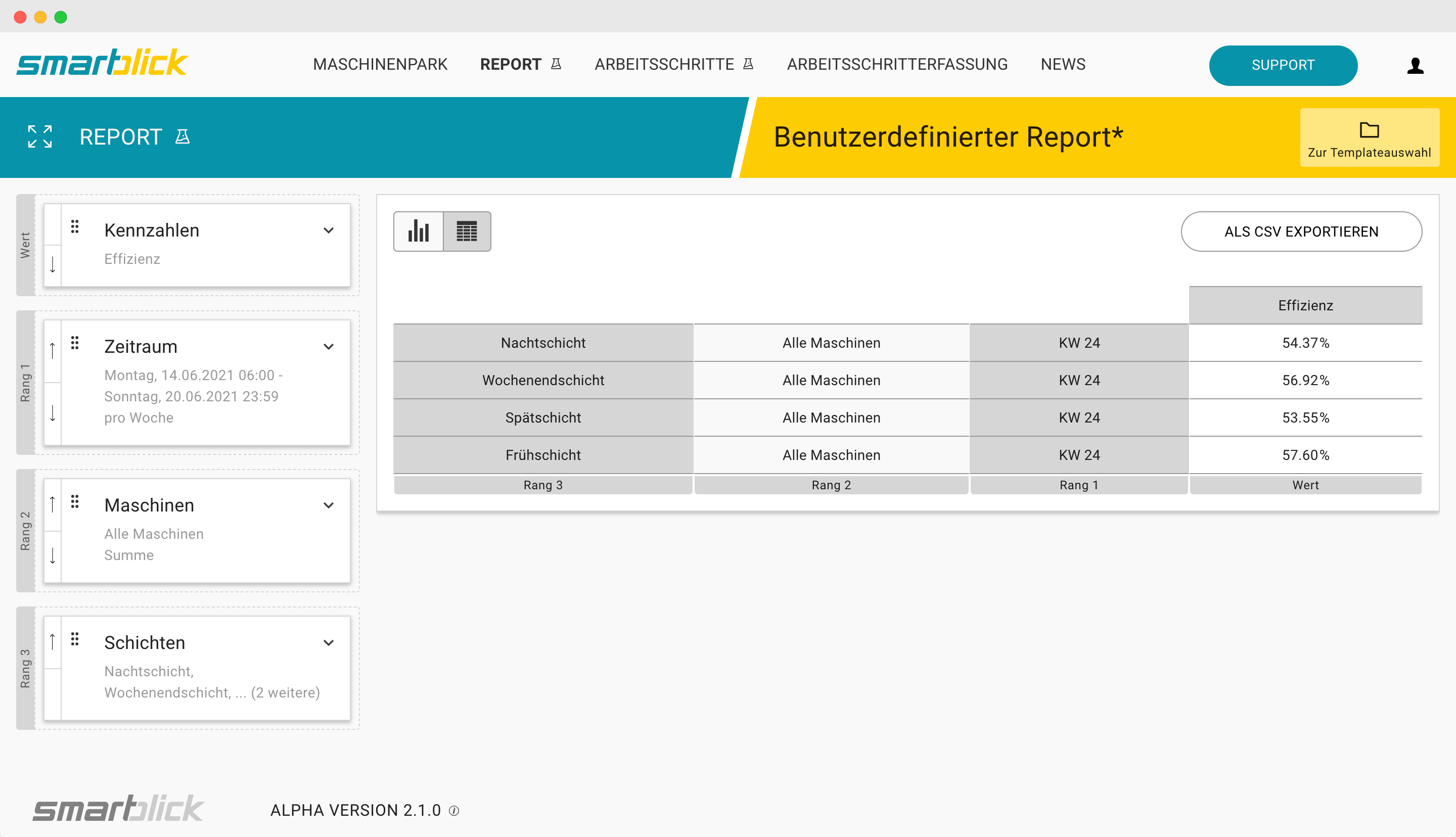Move Maschinen card down with arrow
This screenshot has width=1456, height=837.
tap(52, 556)
